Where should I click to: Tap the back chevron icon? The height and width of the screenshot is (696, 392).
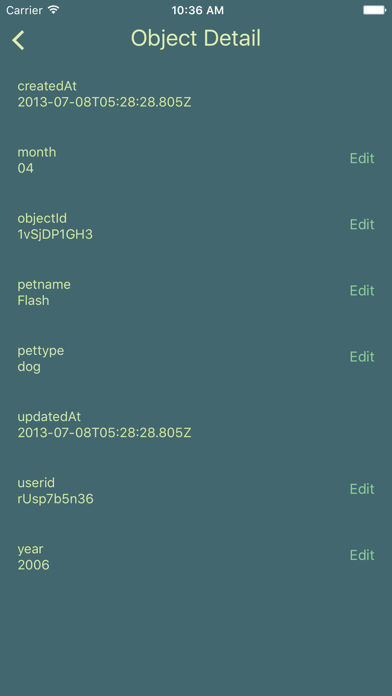click(x=18, y=40)
